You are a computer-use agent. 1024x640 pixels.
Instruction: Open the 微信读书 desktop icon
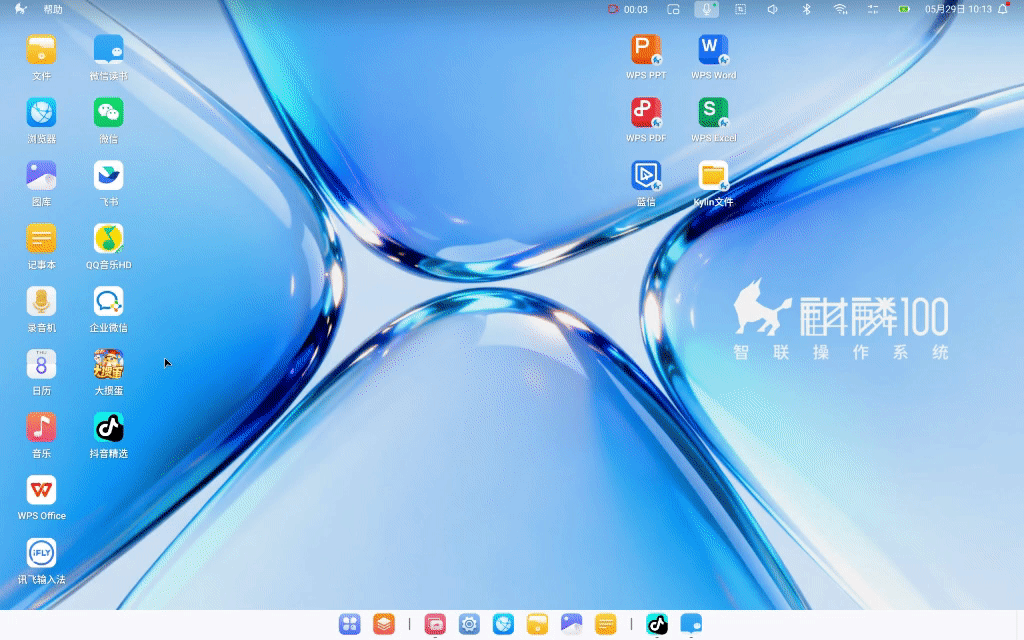pyautogui.click(x=108, y=50)
